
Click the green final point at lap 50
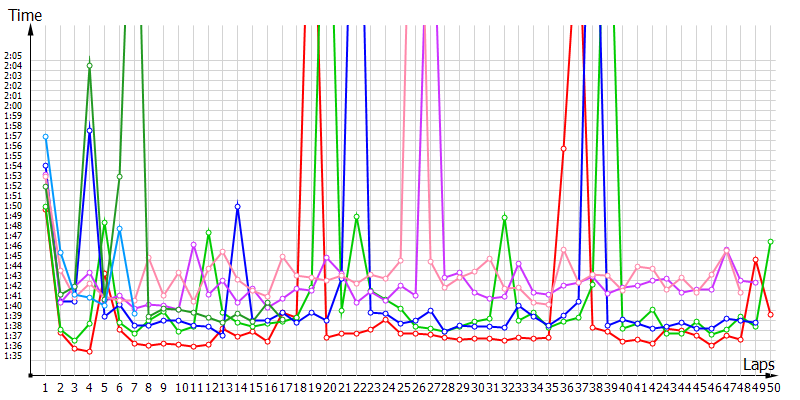coord(770,242)
